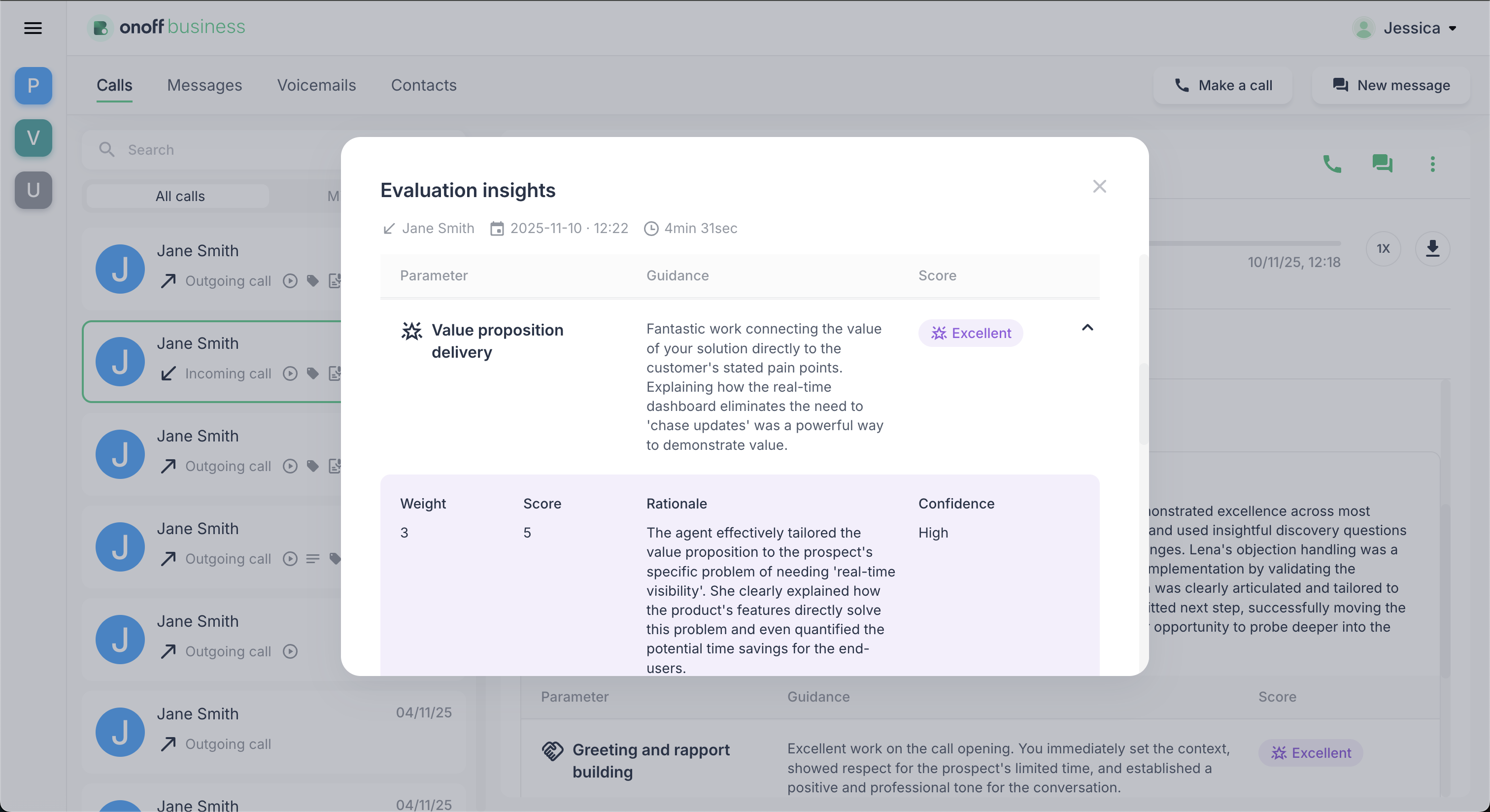Play recording of first Jane Smith outgoing call
Viewport: 1490px width, 812px height.
tap(290, 281)
